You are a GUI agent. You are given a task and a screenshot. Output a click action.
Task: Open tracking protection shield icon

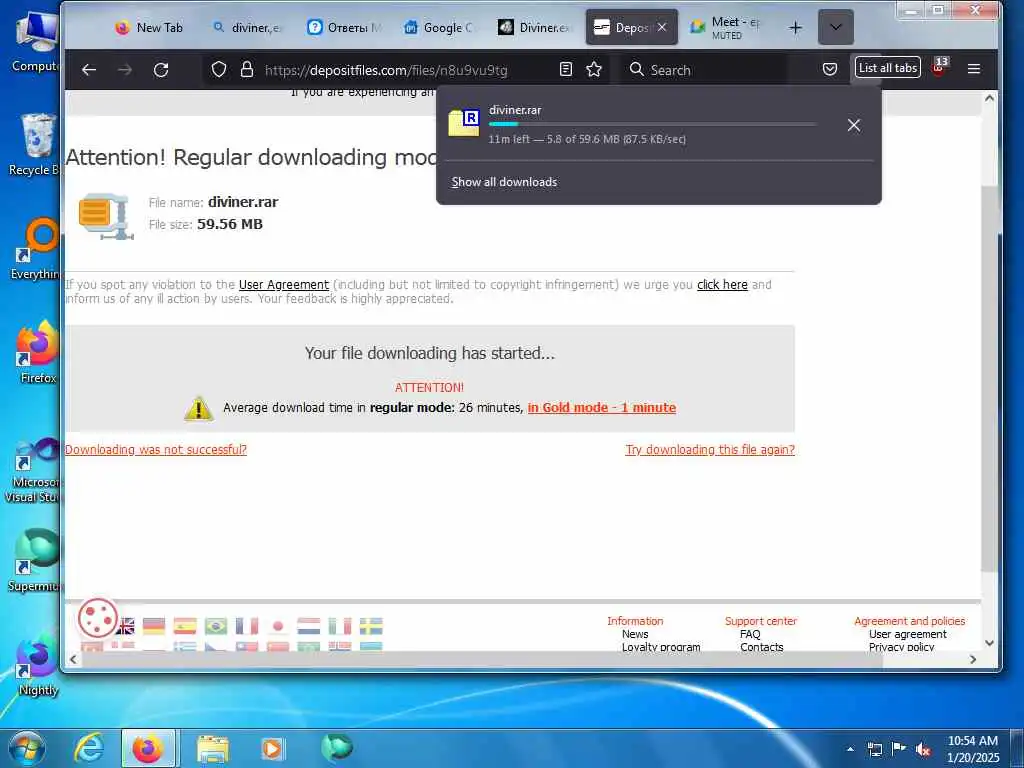click(x=219, y=70)
